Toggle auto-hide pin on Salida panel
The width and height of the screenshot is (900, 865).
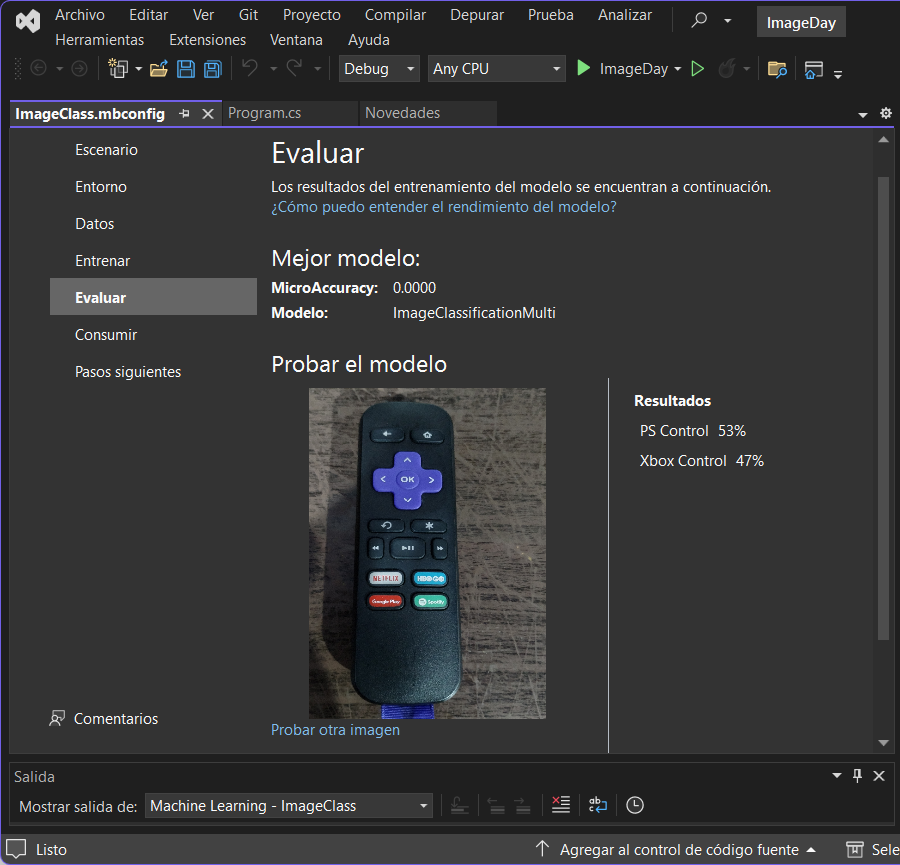[x=858, y=776]
